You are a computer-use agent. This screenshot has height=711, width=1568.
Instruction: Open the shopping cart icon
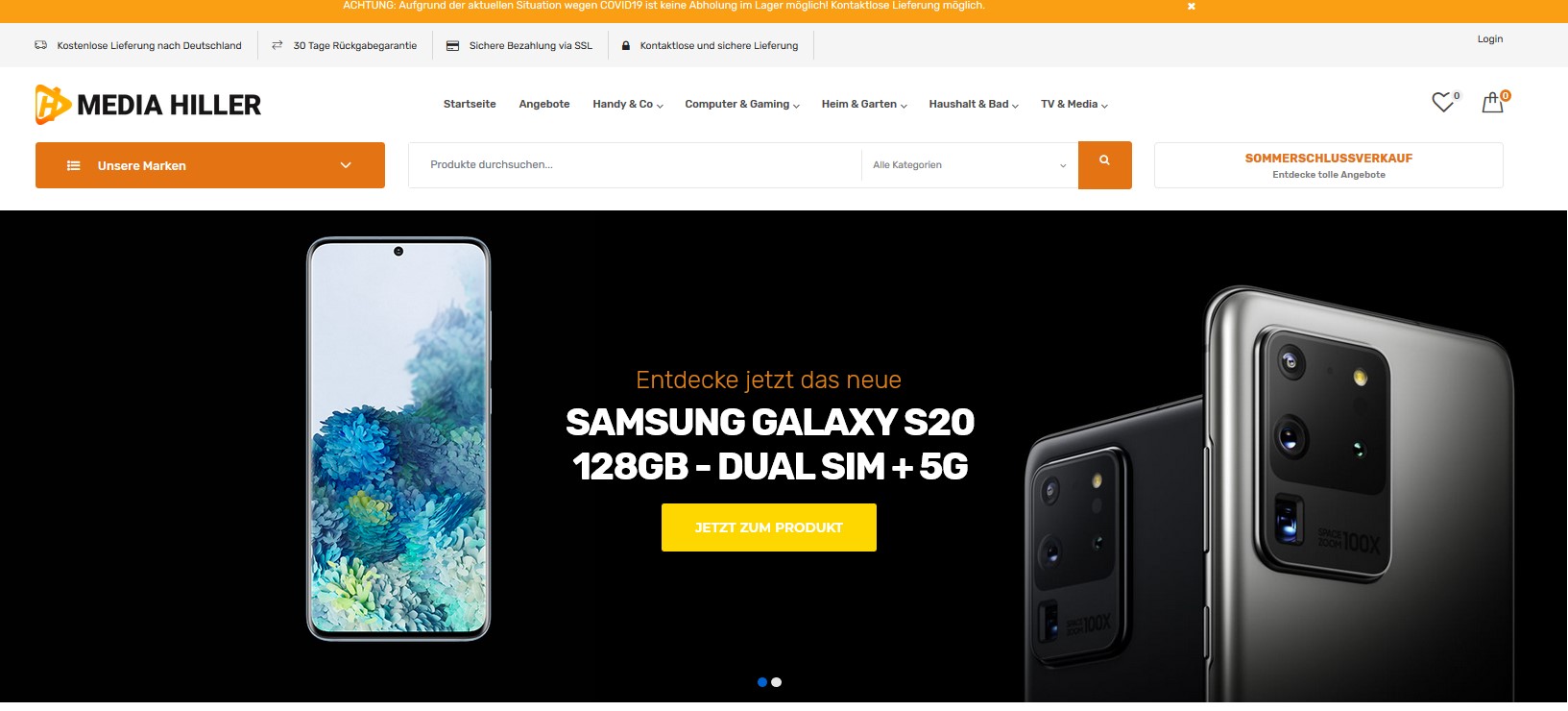[1492, 102]
